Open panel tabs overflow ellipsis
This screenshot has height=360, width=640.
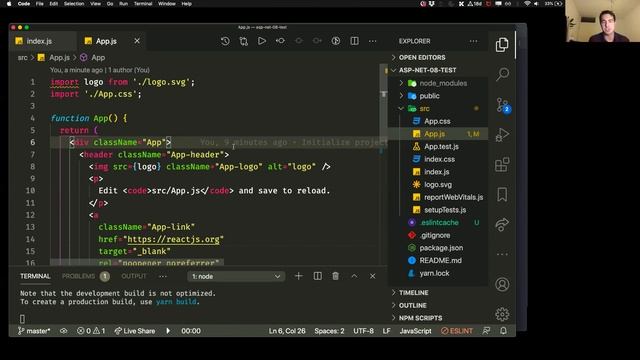[163, 276]
